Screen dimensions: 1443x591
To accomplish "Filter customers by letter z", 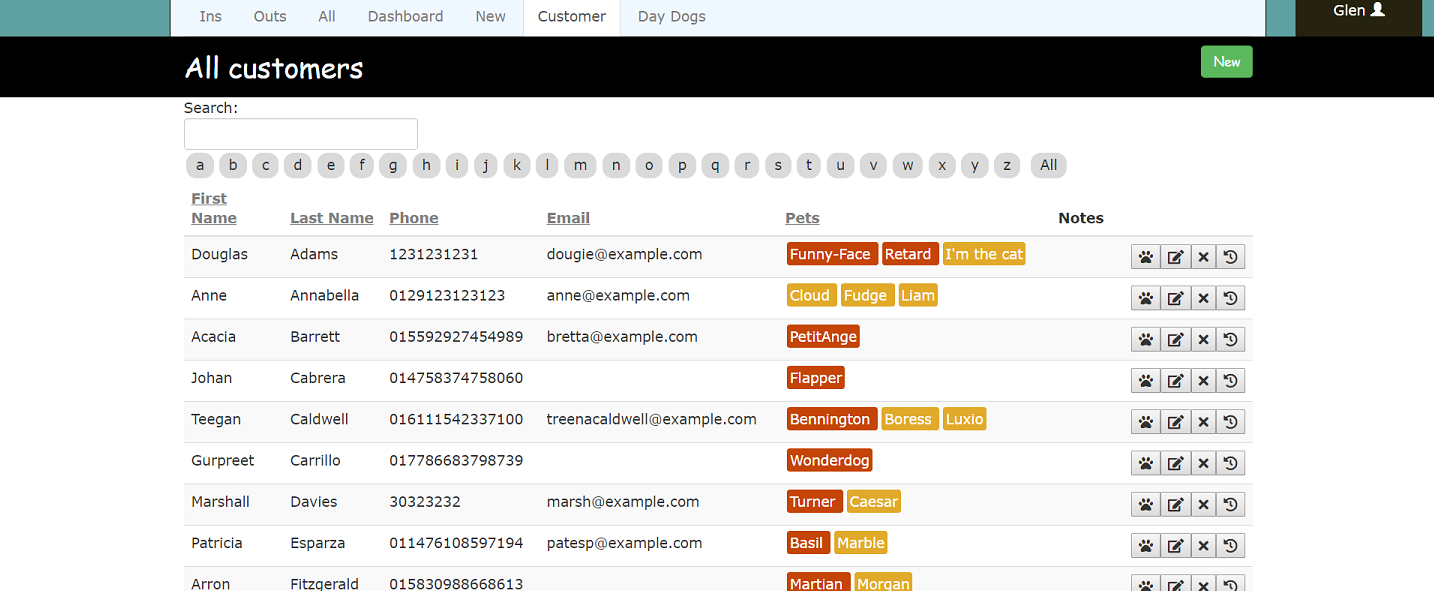I will [x=1007, y=165].
